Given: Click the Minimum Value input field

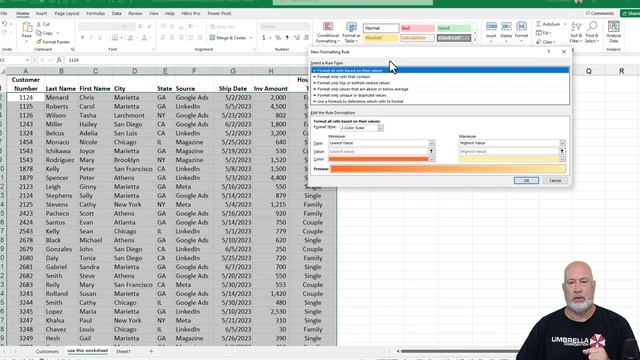Looking at the screenshot, I should 378,151.
